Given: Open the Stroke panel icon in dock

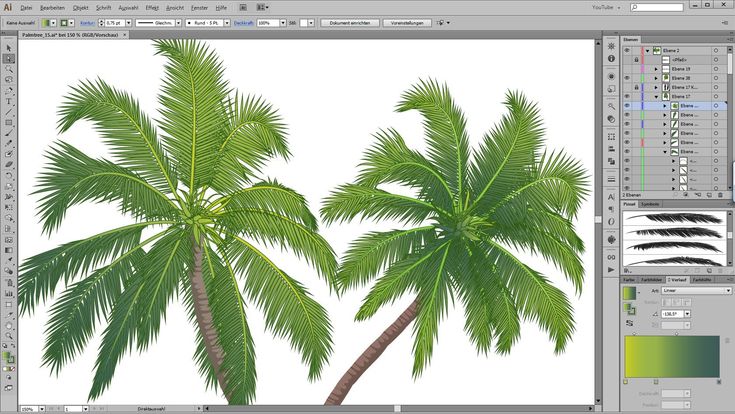Looking at the screenshot, I should pyautogui.click(x=611, y=179).
